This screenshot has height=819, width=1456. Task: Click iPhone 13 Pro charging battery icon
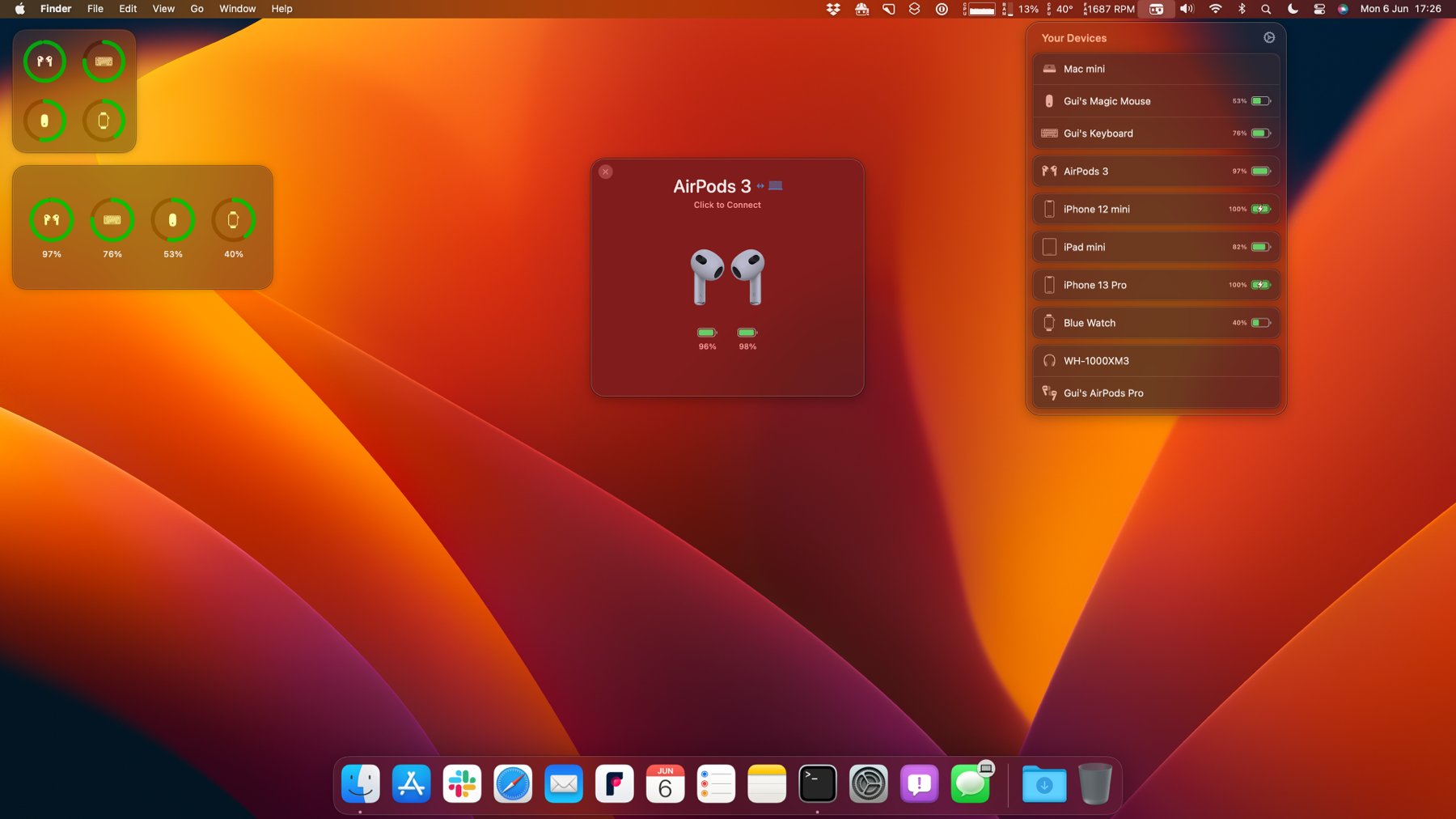pos(1261,285)
